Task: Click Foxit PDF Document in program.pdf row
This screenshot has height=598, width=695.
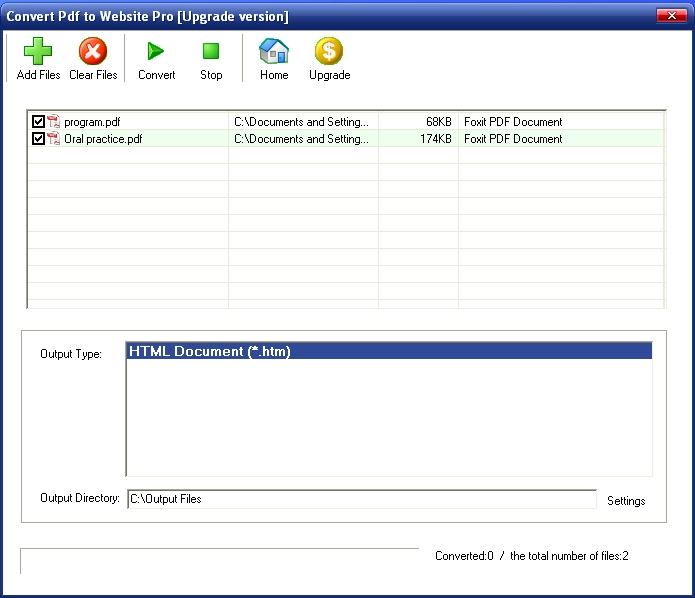Action: click(x=513, y=121)
